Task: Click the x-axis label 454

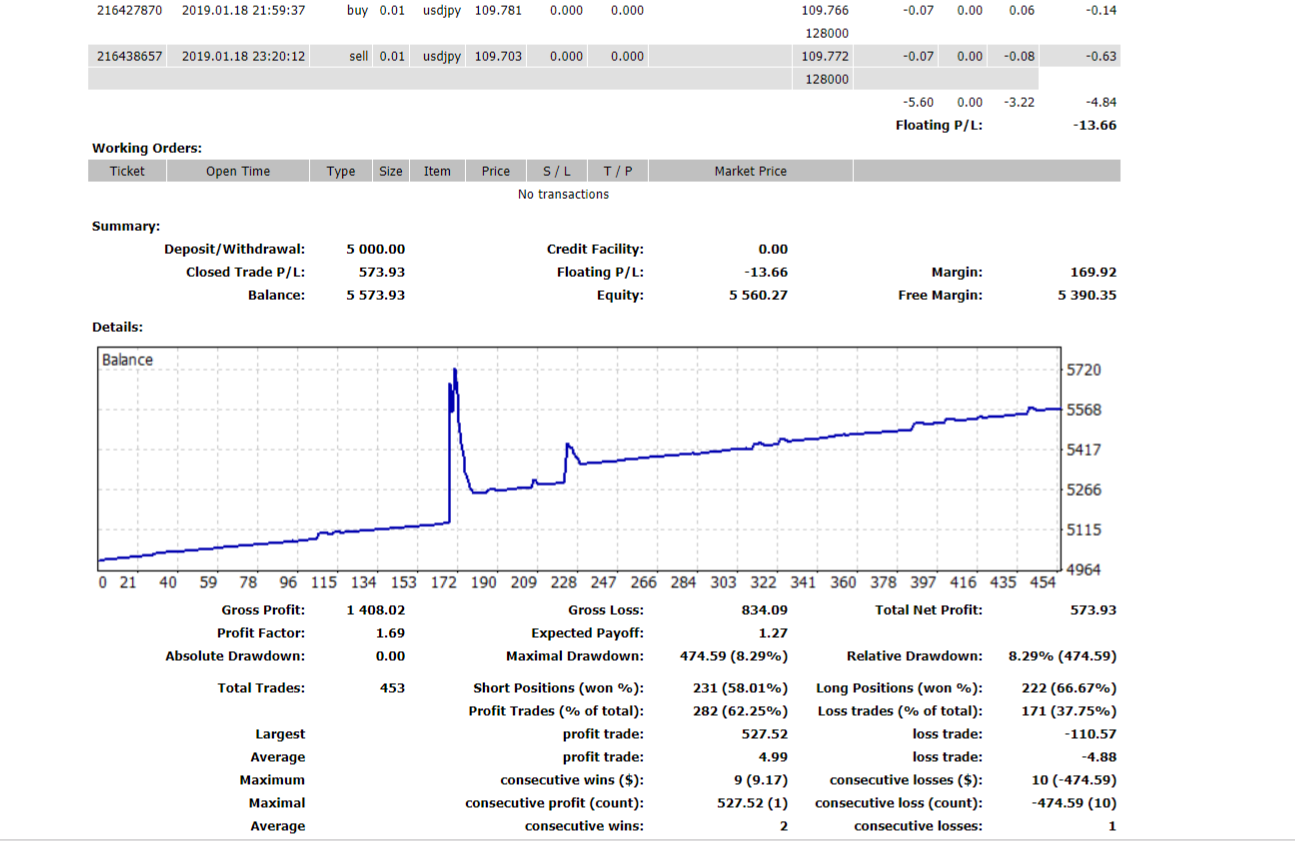Action: coord(1042,582)
